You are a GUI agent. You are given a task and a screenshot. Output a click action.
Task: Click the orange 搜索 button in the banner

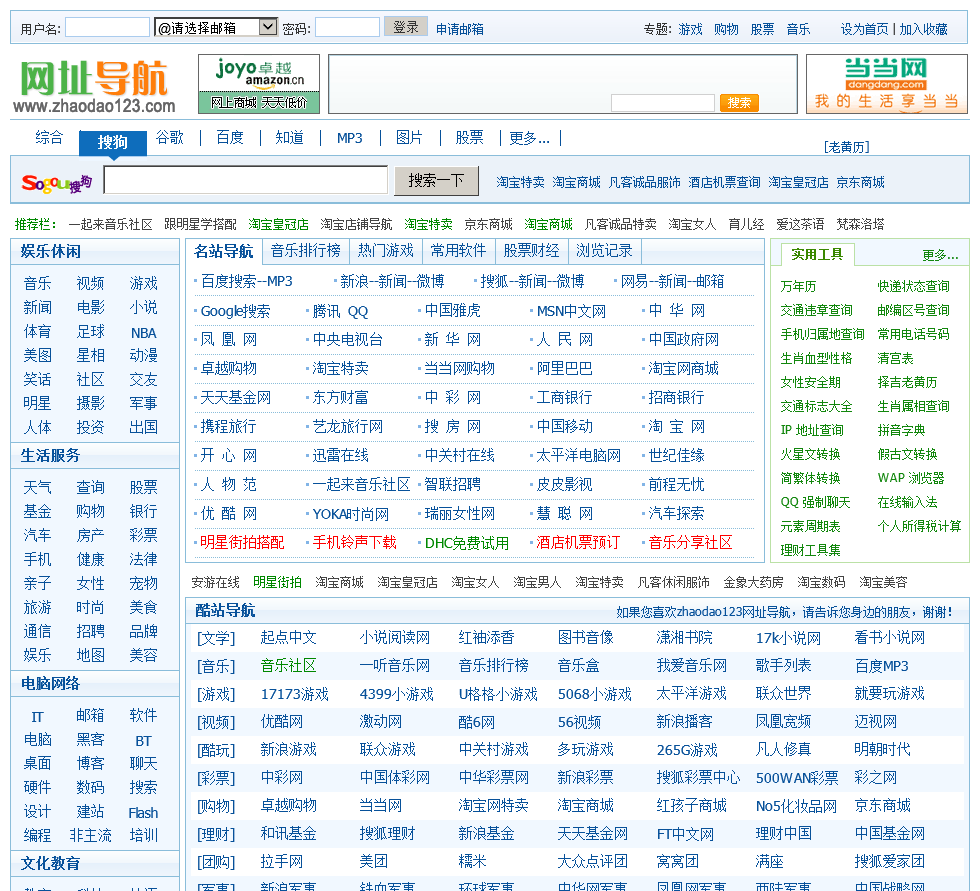point(739,103)
